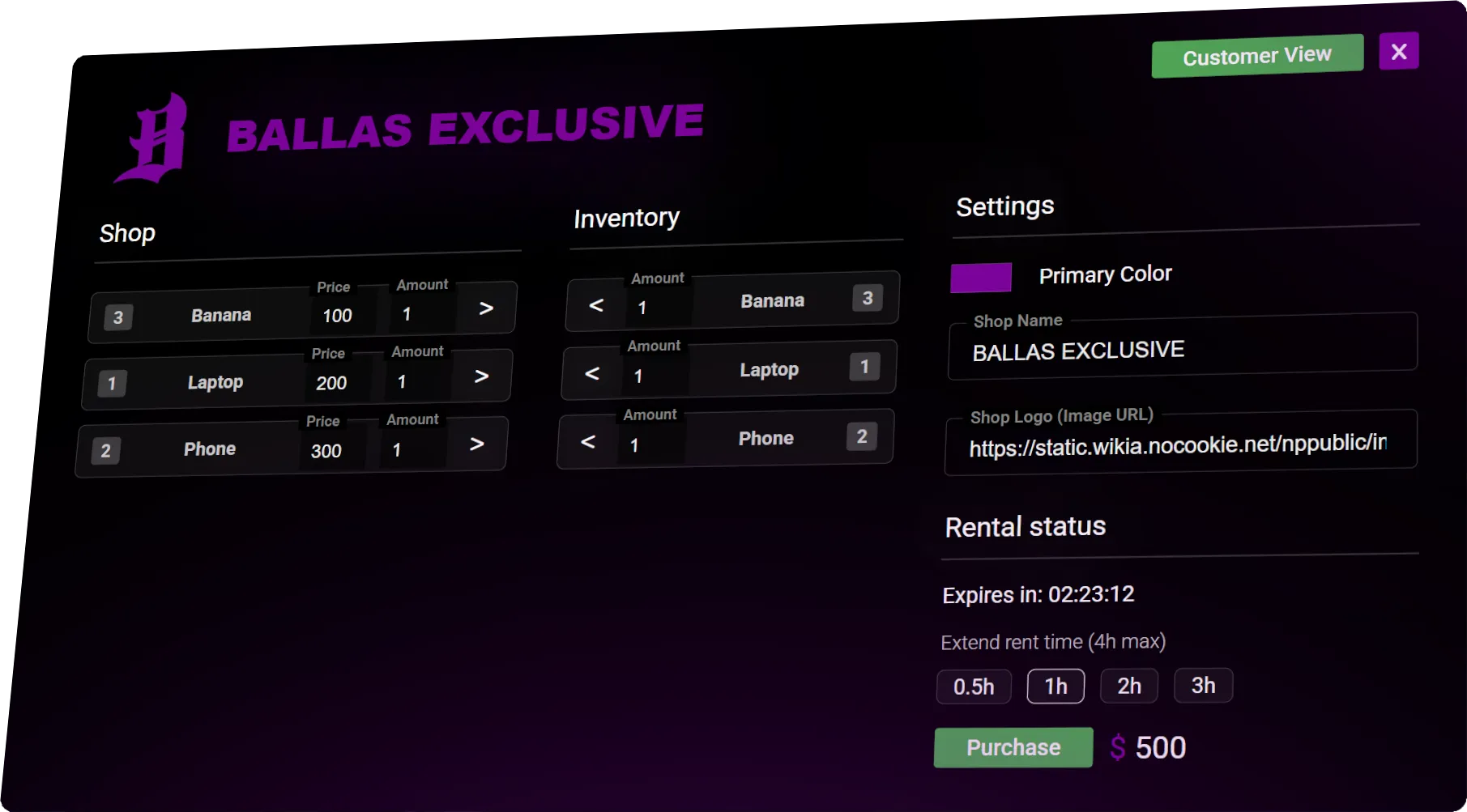The width and height of the screenshot is (1467, 812).
Task: Open the Primary Color purple swatch
Action: coord(981,277)
